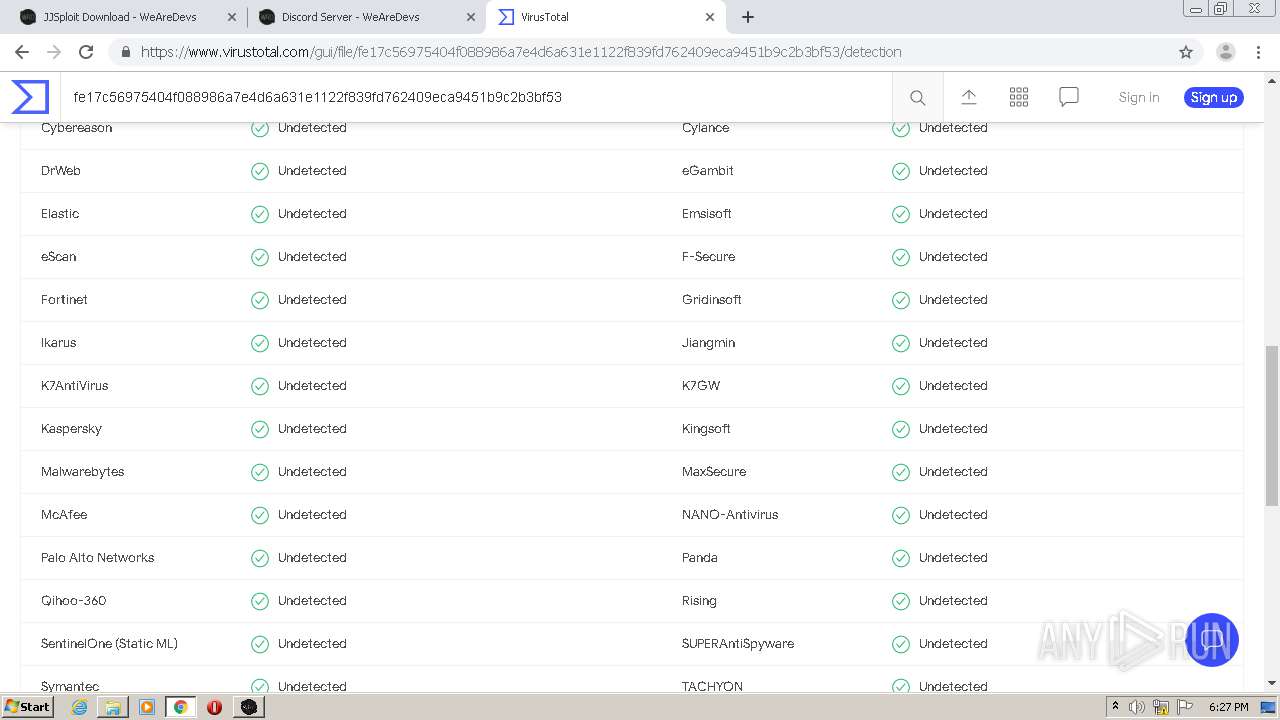Viewport: 1280px width, 720px height.
Task: Reload the current page
Action: pyautogui.click(x=86, y=52)
